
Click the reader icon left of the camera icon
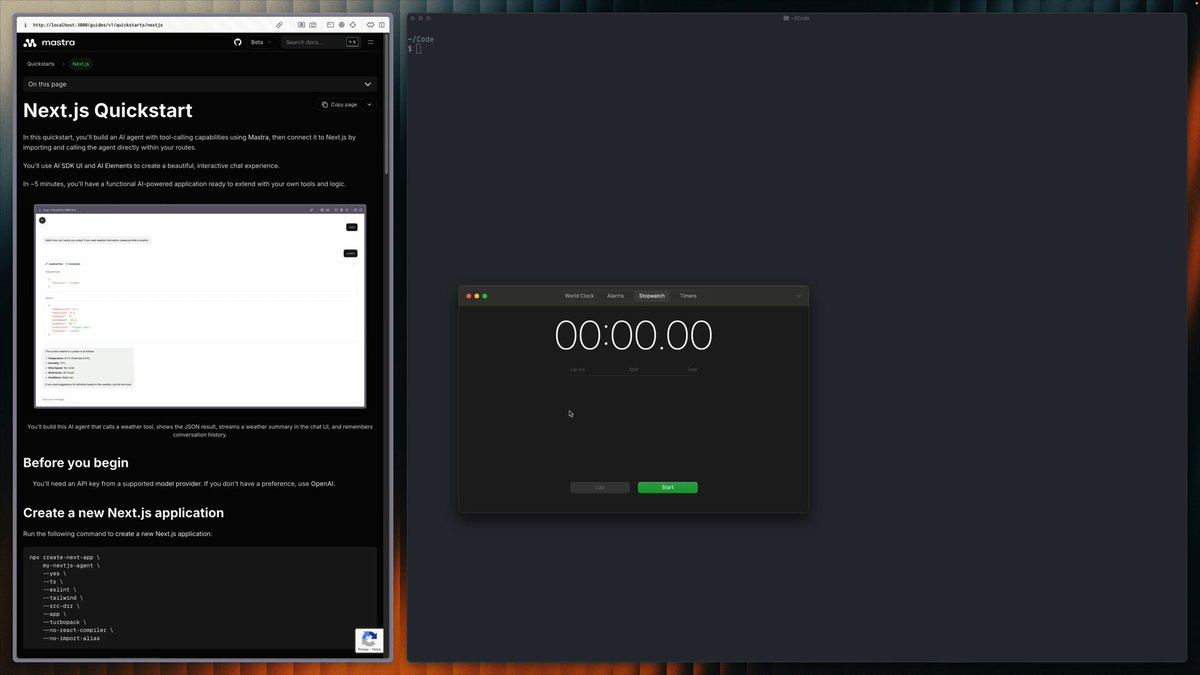tap(301, 24)
